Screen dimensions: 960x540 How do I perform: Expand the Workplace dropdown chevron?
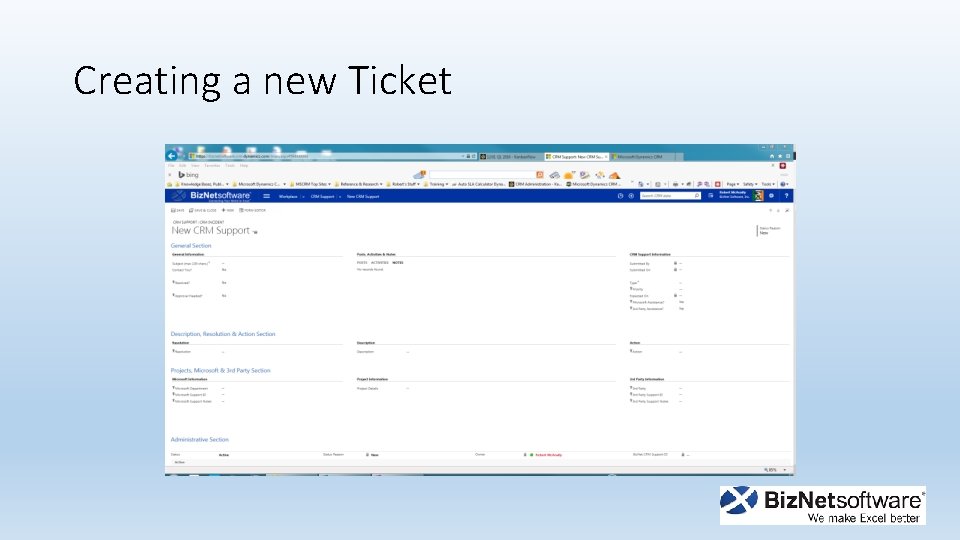tap(303, 197)
